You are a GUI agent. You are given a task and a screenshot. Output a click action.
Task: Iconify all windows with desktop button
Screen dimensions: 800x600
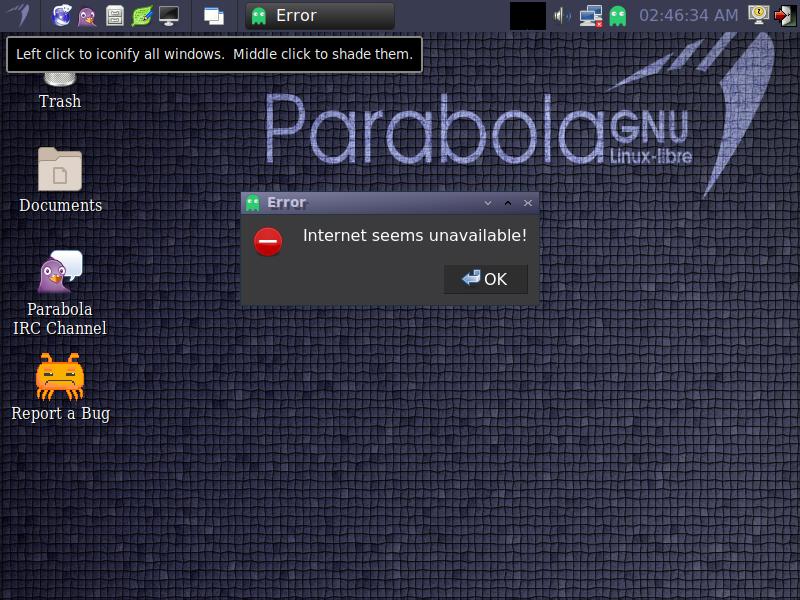tap(214, 16)
